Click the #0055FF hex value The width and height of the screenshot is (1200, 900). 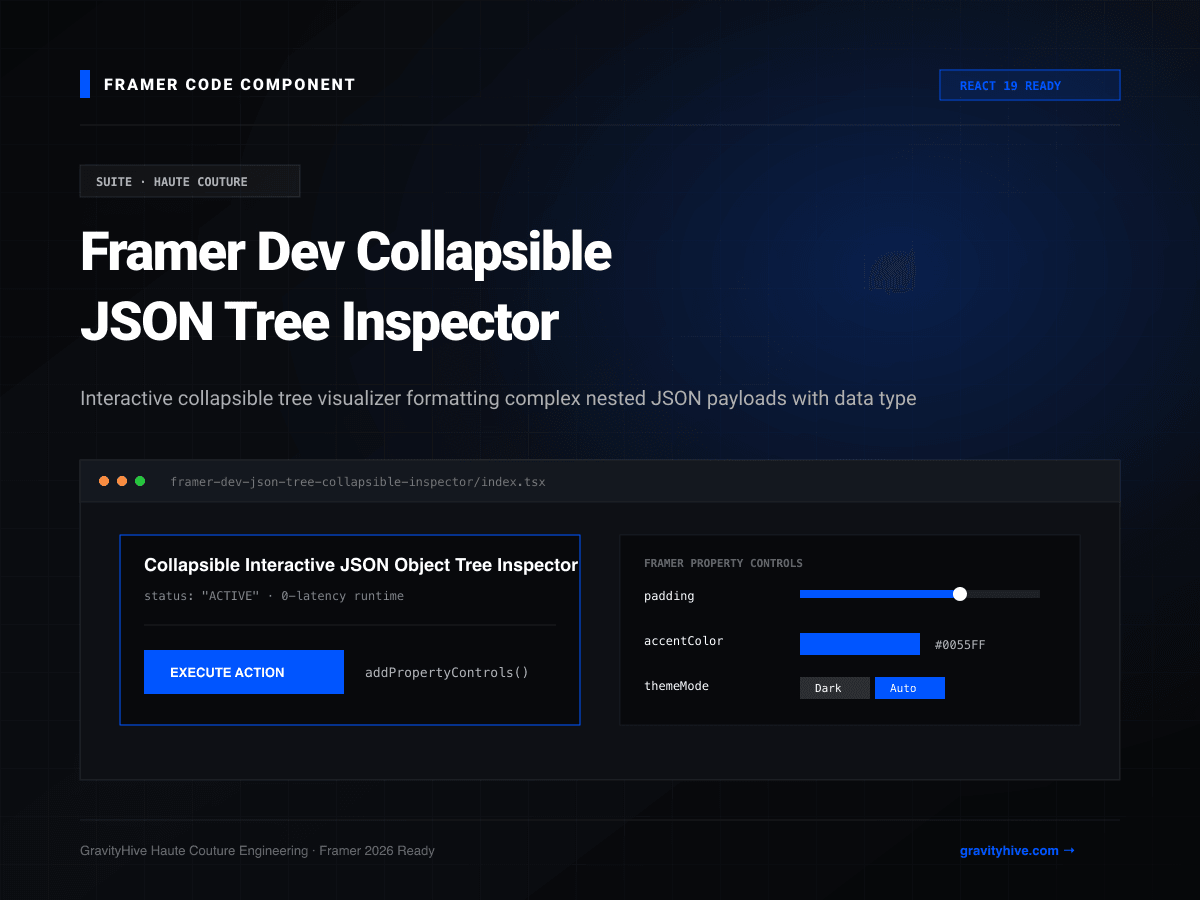point(960,645)
